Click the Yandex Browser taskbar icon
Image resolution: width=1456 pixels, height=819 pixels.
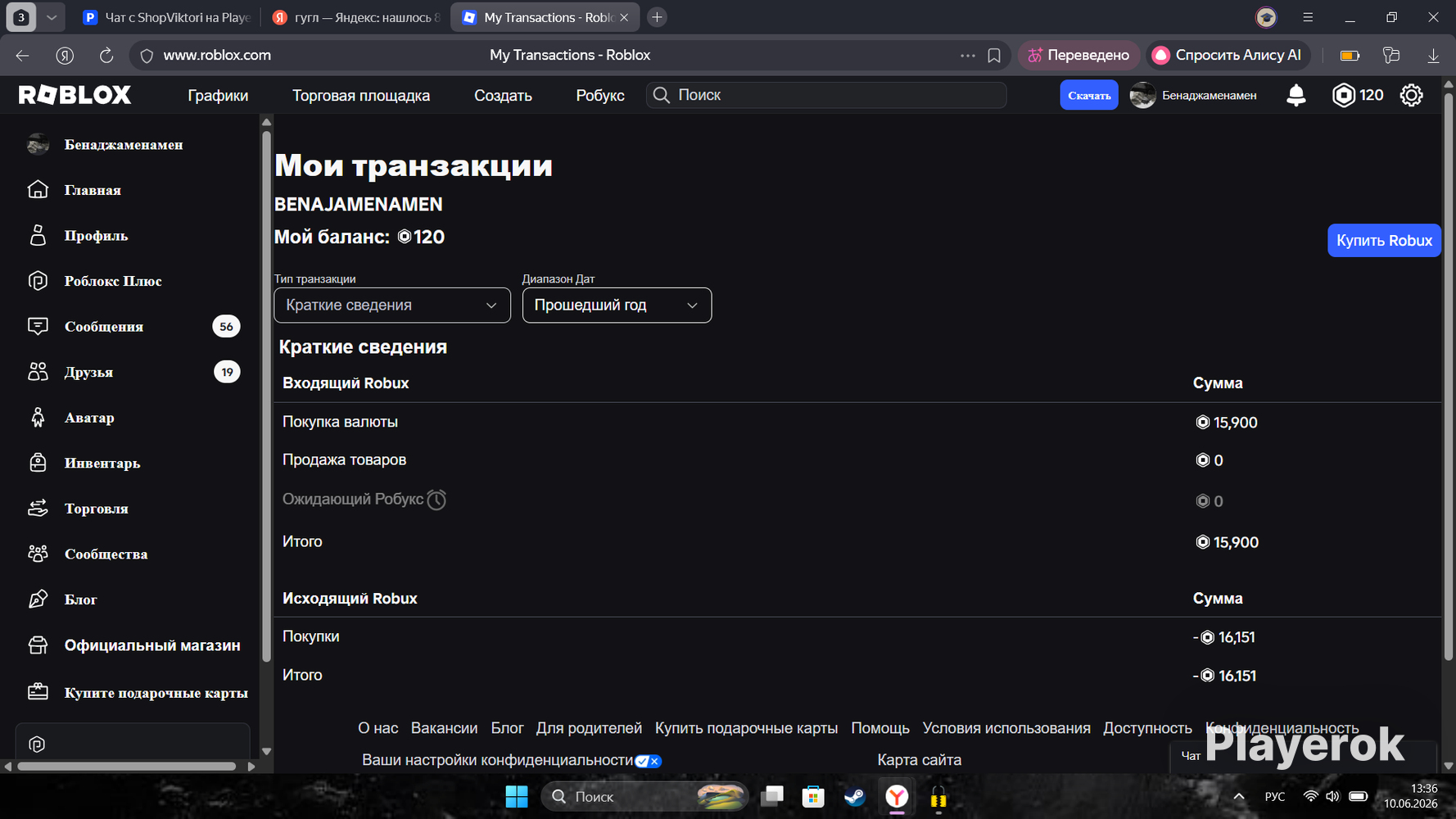click(898, 796)
